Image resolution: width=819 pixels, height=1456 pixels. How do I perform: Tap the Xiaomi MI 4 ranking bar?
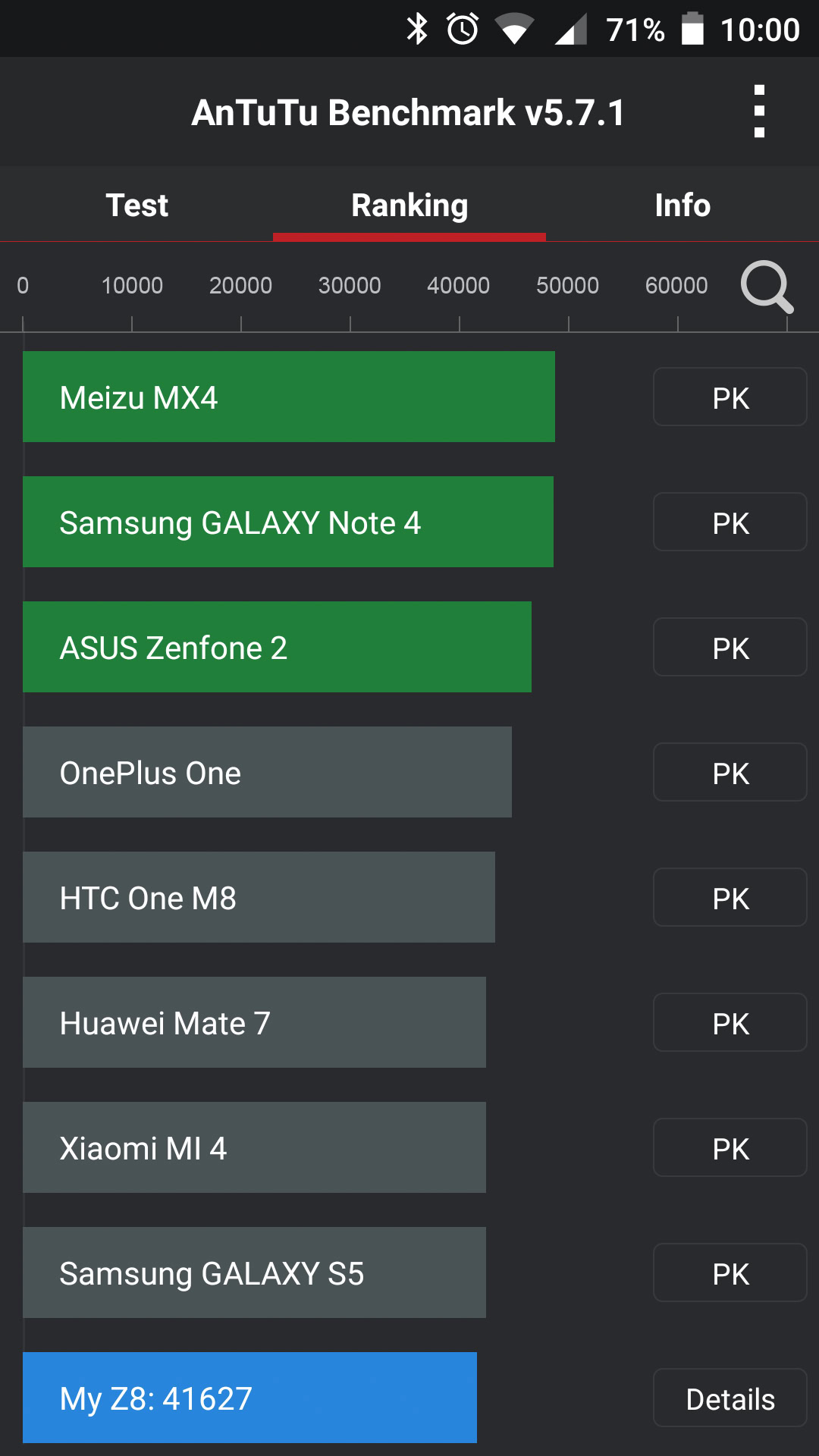pos(254,1147)
